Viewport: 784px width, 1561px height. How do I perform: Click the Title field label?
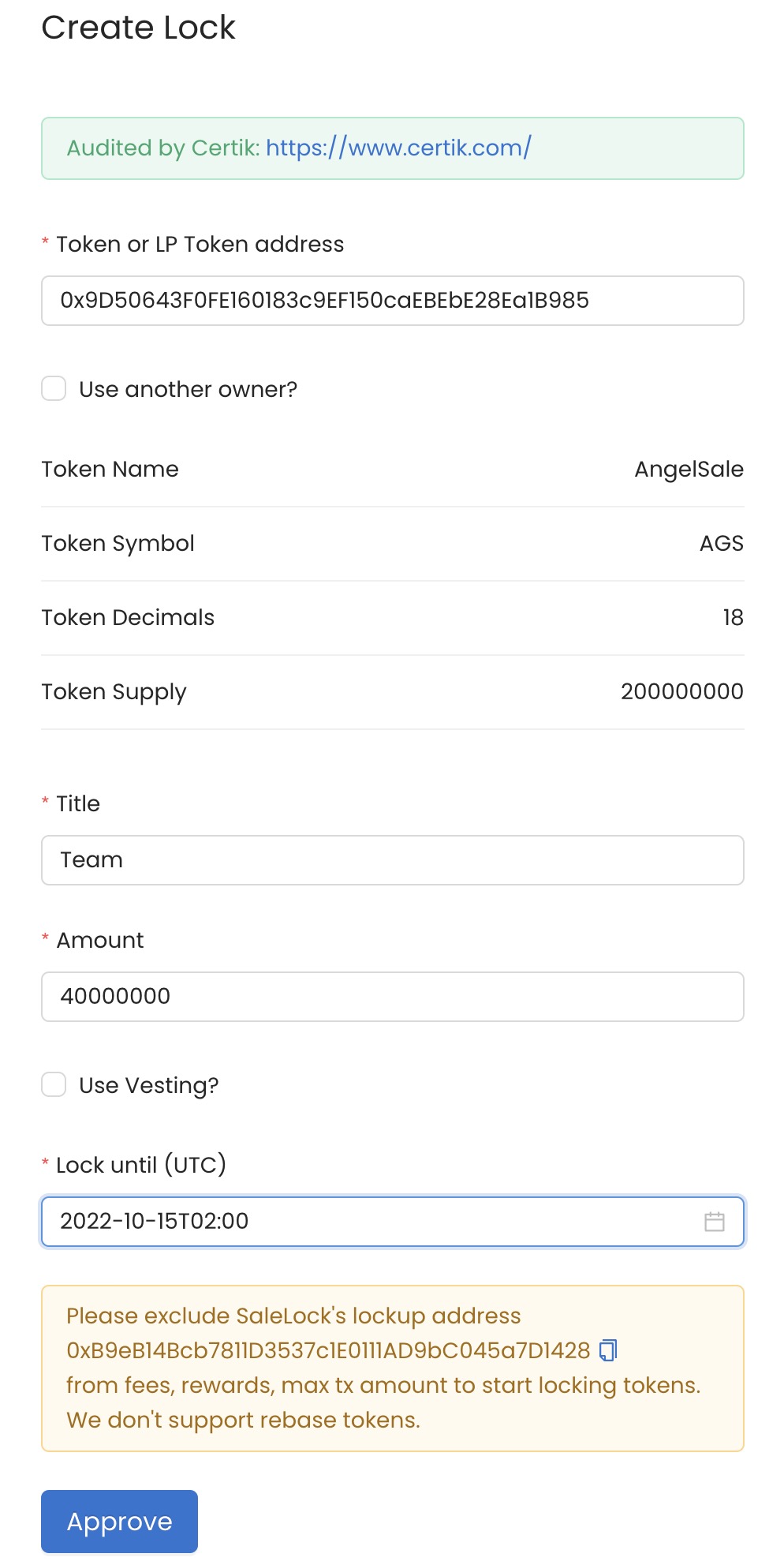point(78,803)
